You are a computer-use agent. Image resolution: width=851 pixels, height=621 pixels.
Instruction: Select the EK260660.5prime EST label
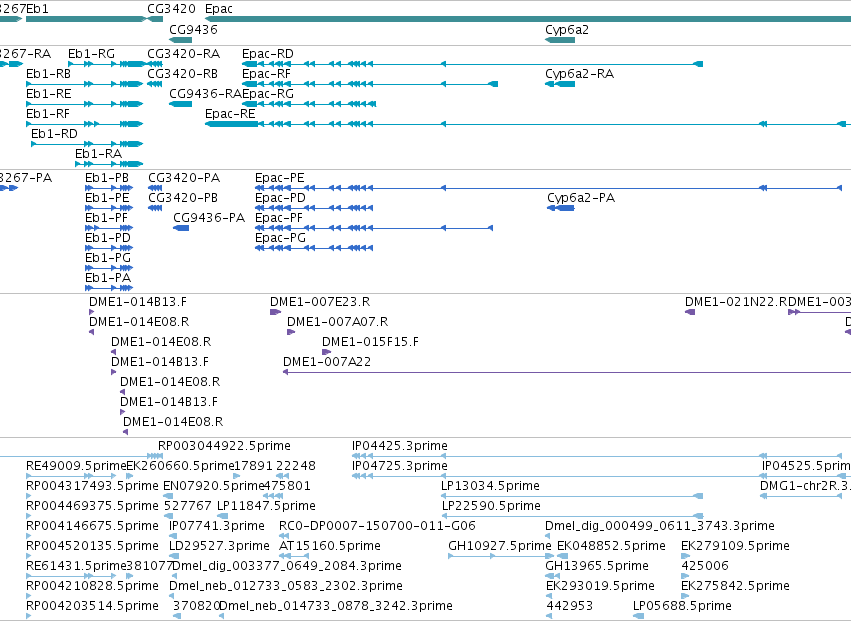pyautogui.click(x=180, y=466)
